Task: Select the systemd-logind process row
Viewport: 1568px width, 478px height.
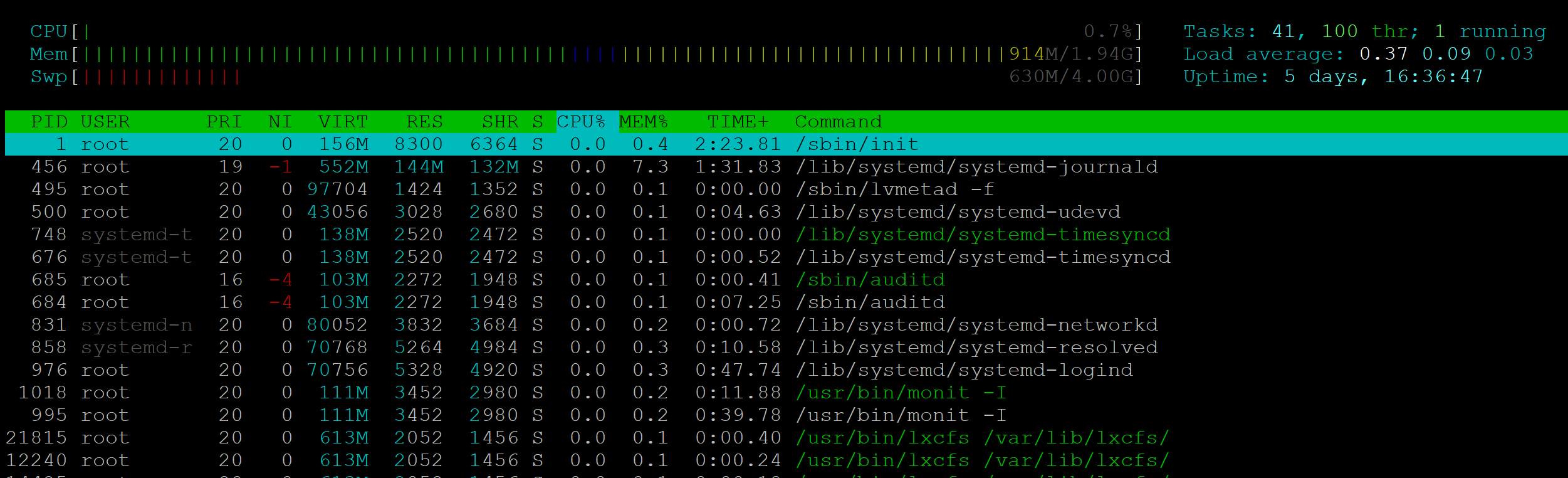Action: pos(787,370)
